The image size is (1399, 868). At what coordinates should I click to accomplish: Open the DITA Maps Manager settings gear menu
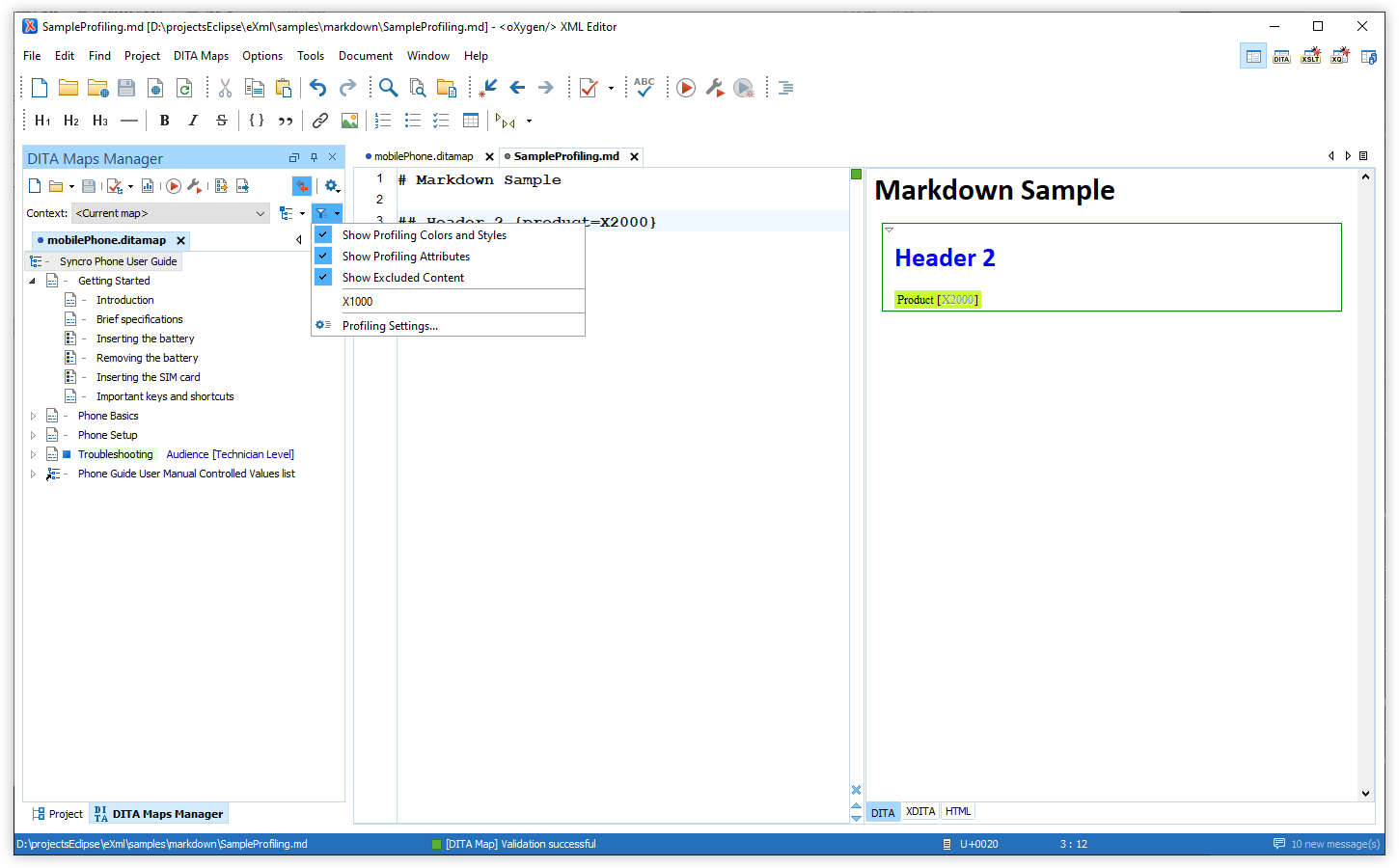pyautogui.click(x=332, y=186)
